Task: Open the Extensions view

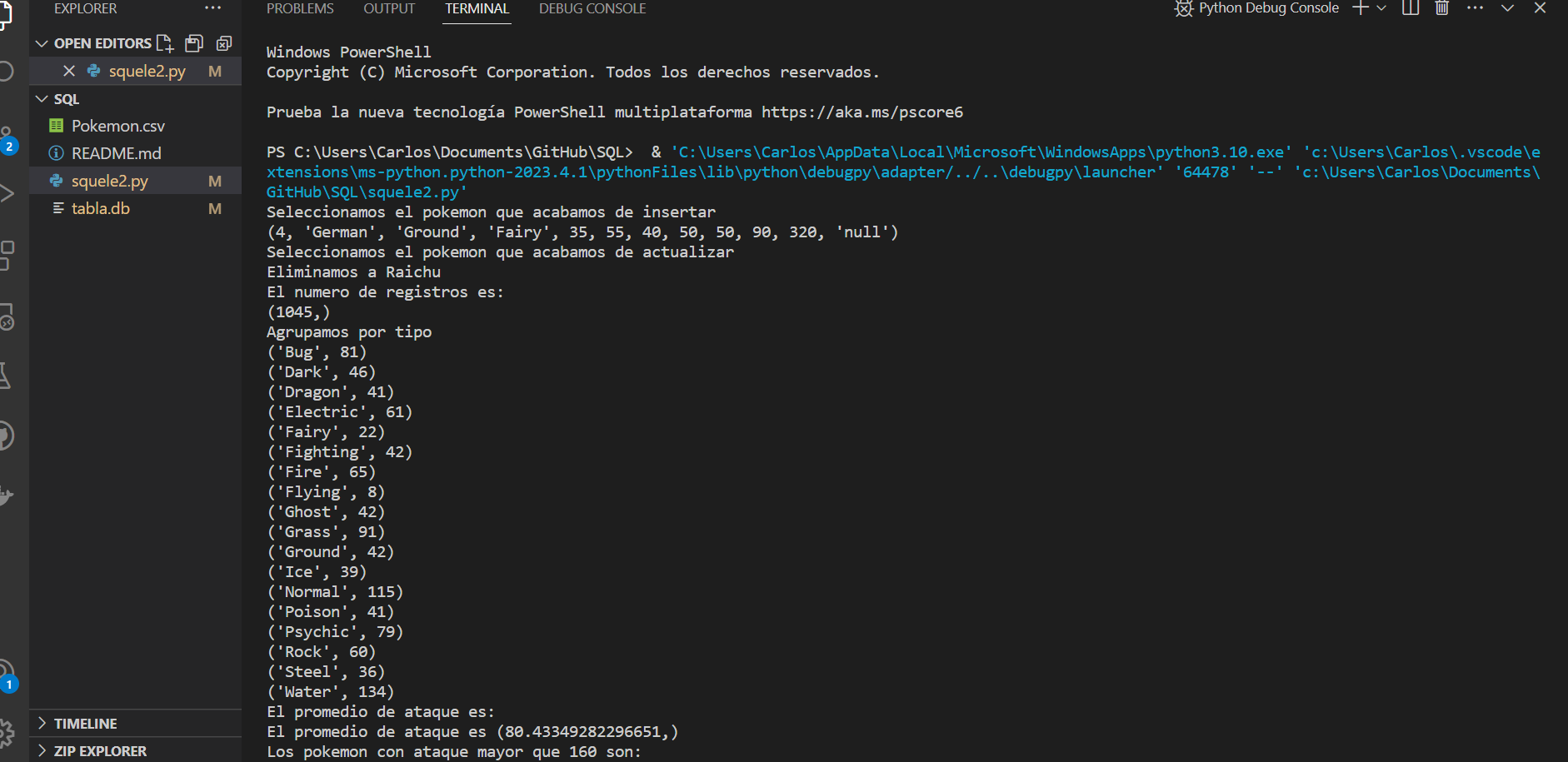Action: pos(7,254)
